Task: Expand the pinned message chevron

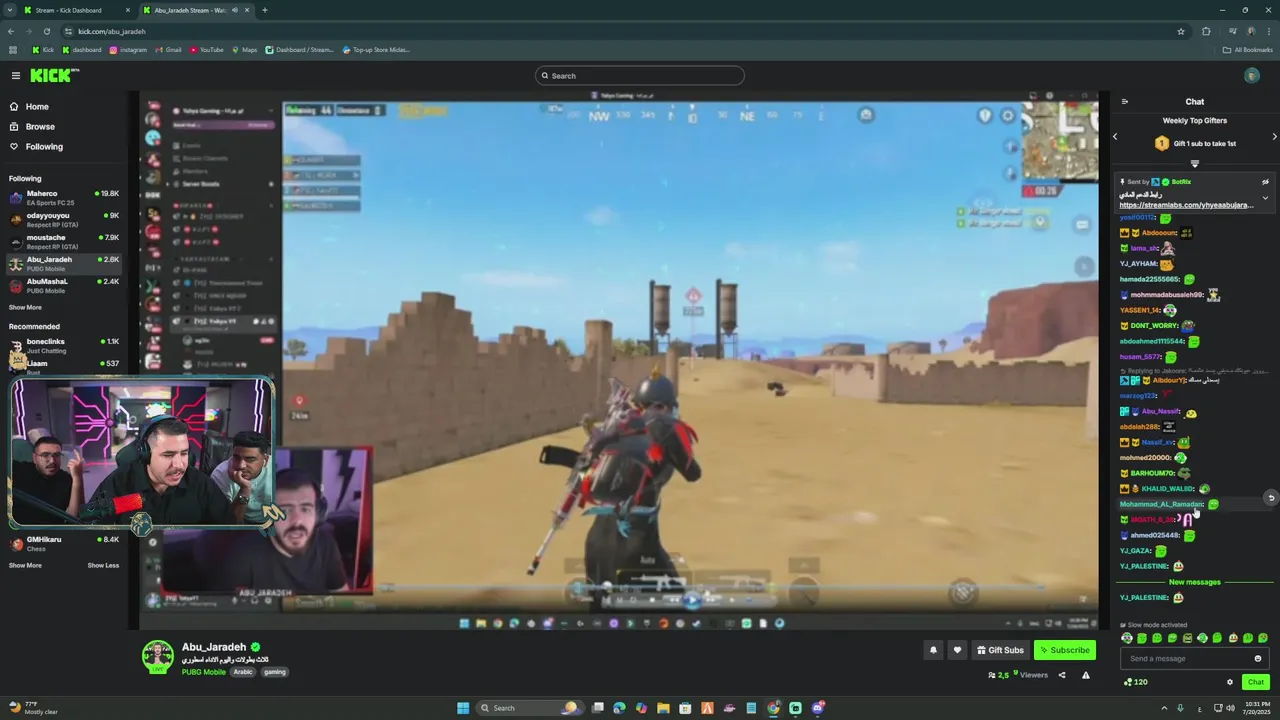Action: tap(1265, 198)
